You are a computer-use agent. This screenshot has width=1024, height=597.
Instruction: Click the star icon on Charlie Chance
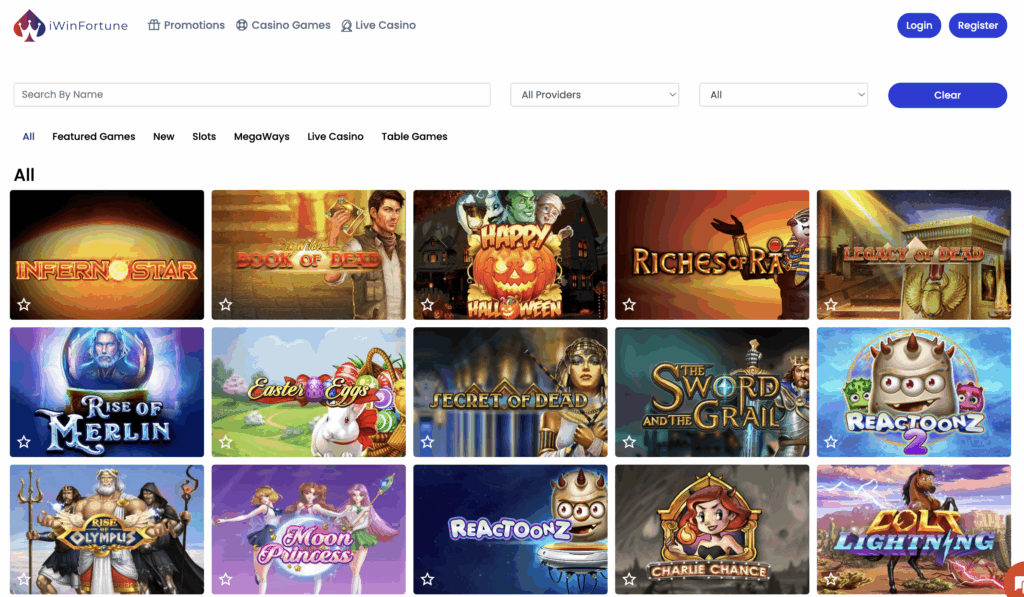[629, 578]
